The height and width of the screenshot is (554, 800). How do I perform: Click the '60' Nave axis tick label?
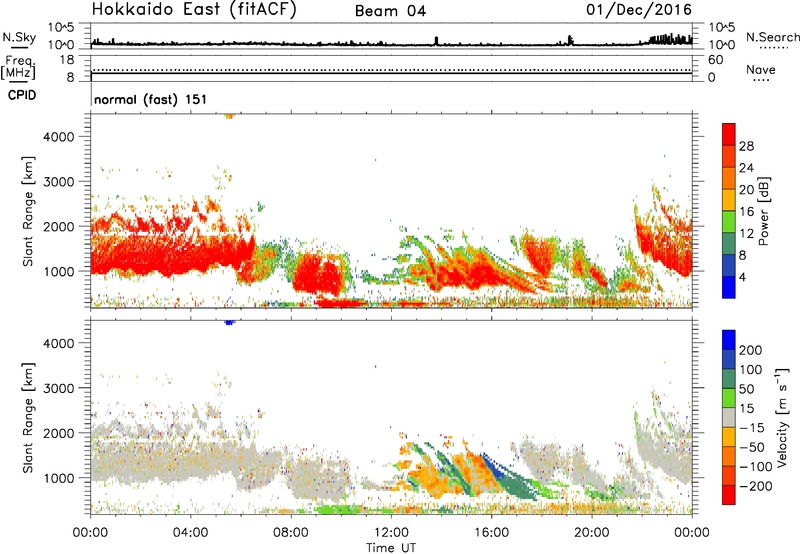click(716, 60)
